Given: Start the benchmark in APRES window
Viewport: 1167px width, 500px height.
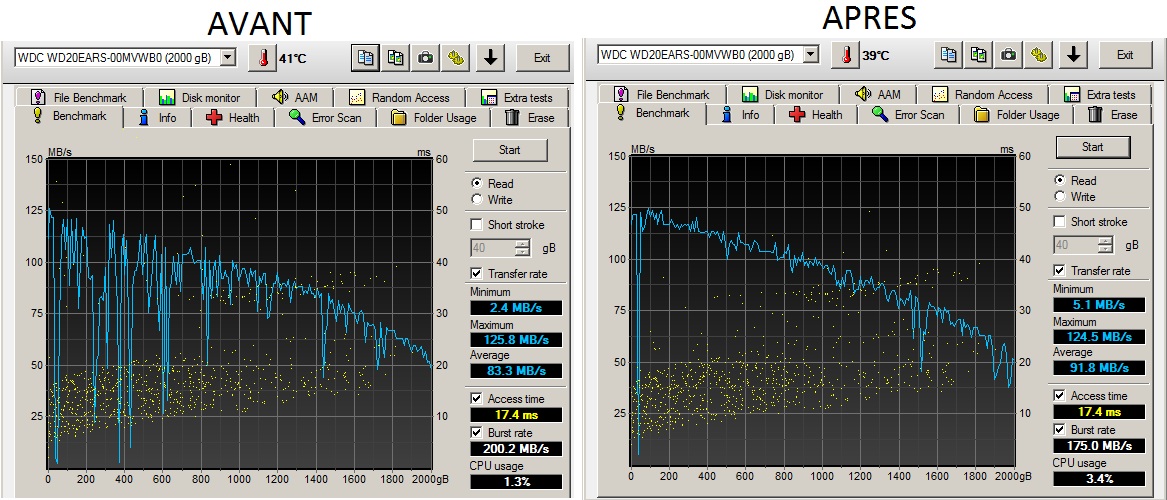Looking at the screenshot, I should pos(1093,147).
